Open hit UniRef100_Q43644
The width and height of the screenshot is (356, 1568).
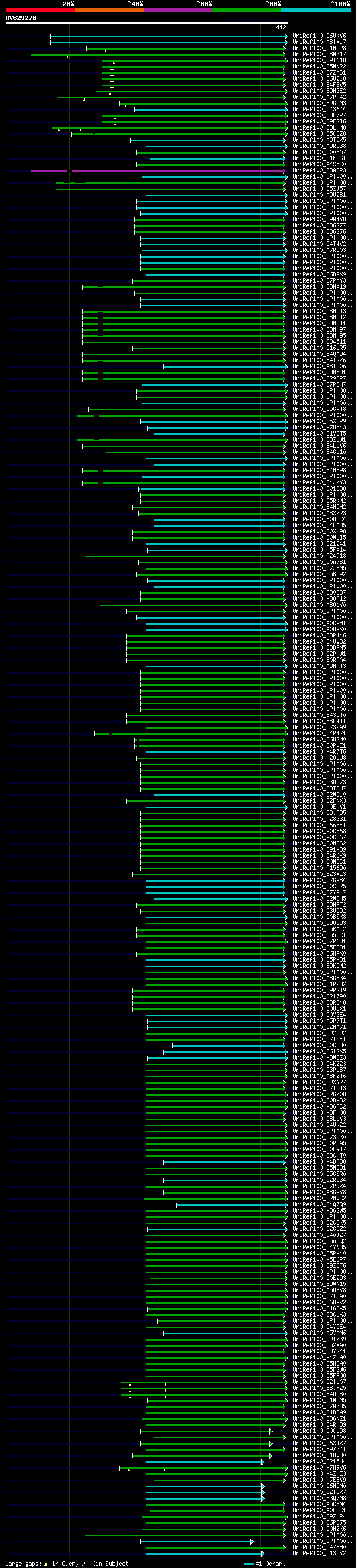click(x=319, y=110)
